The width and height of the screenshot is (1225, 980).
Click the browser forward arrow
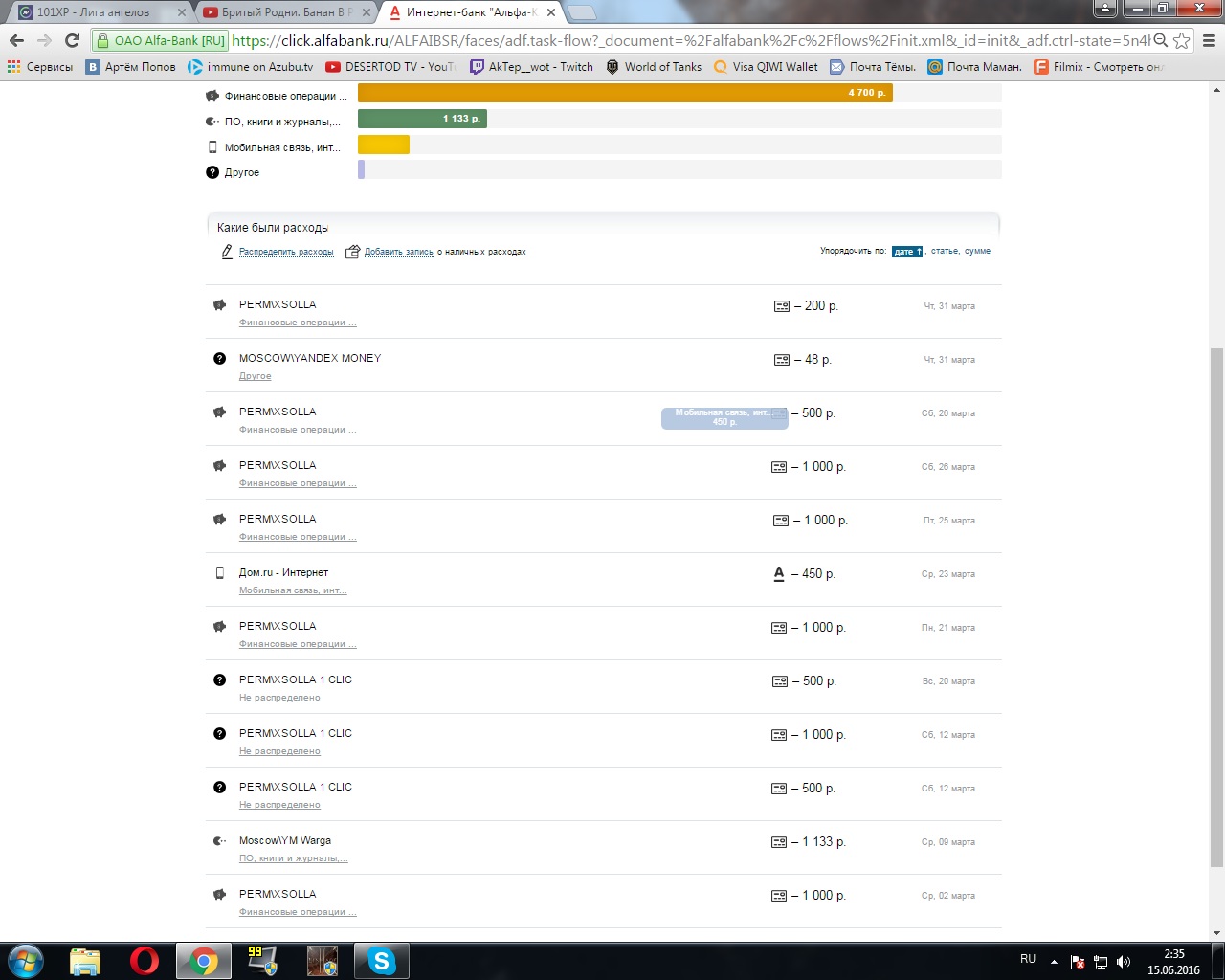[44, 40]
